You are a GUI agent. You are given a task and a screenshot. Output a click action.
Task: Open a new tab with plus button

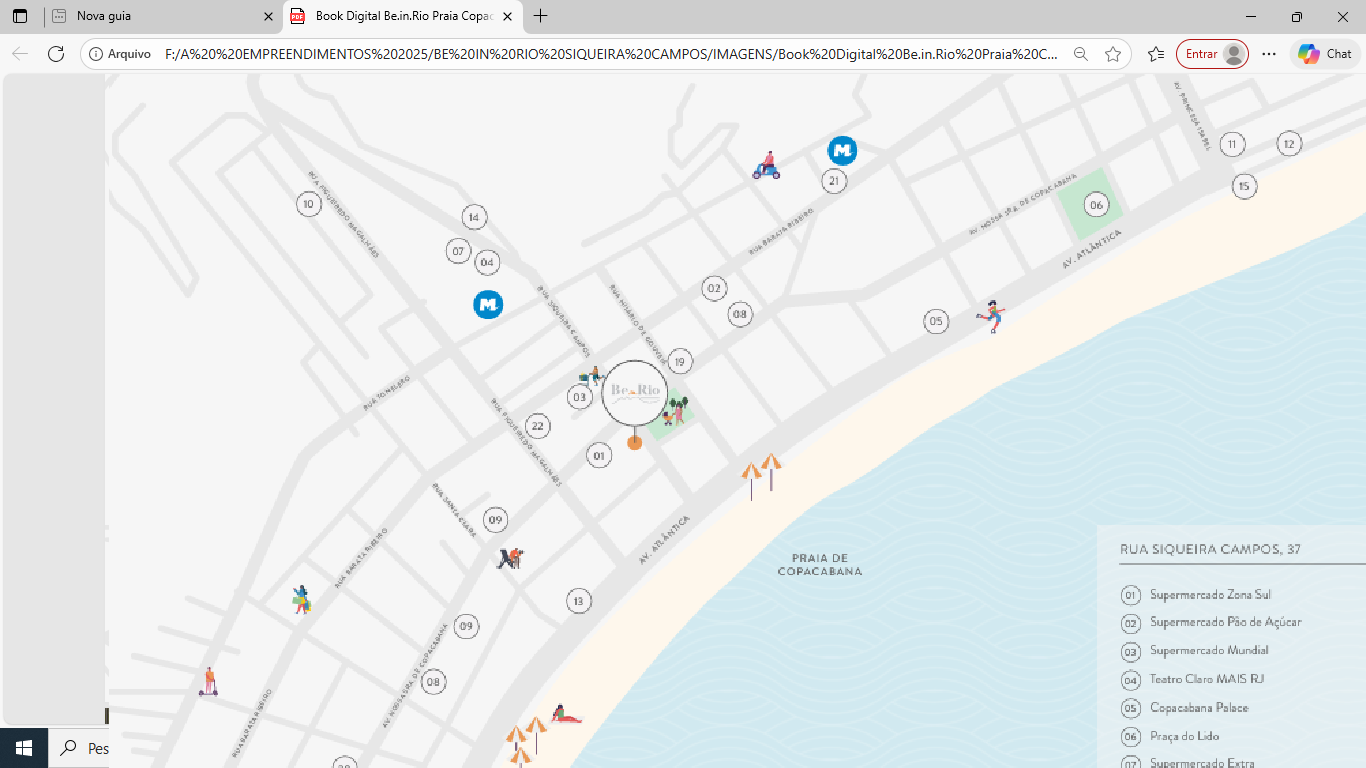click(x=541, y=16)
